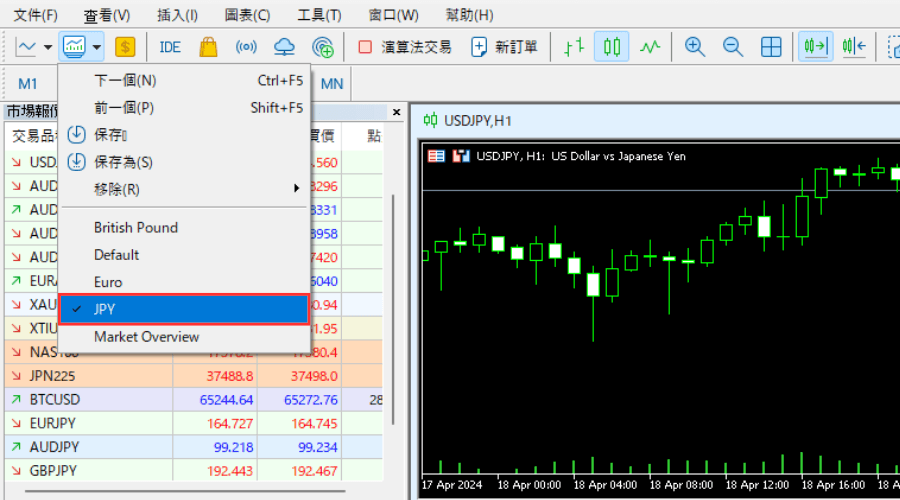Click the tile windows grid icon
Image resolution: width=900 pixels, height=500 pixels.
[771, 47]
